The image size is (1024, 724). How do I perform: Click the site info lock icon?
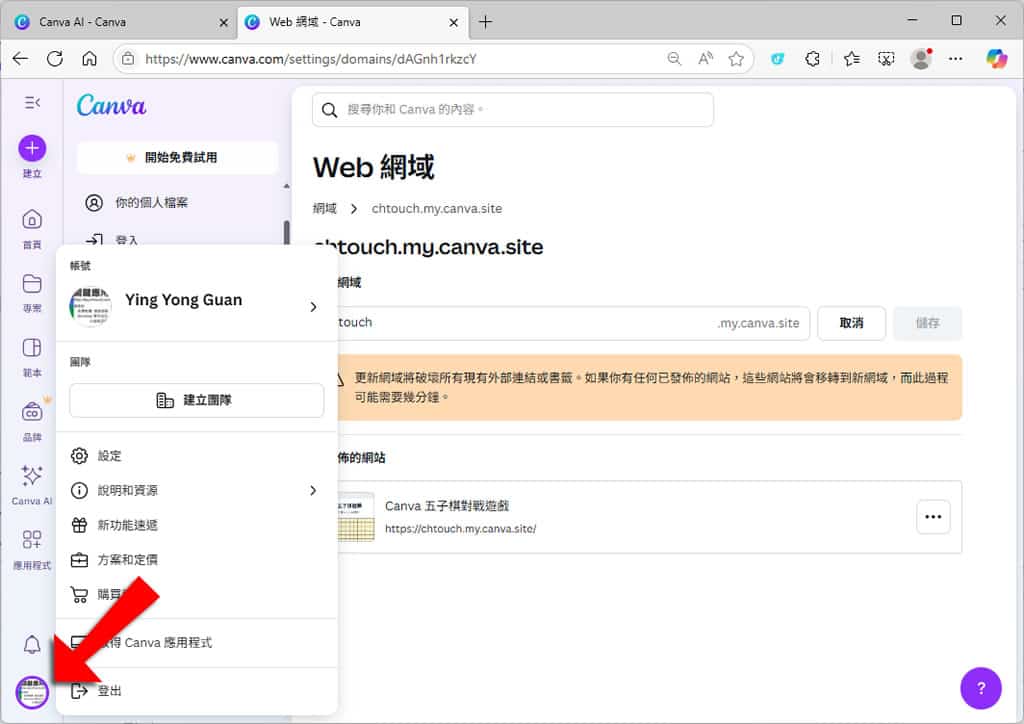pyautogui.click(x=129, y=59)
